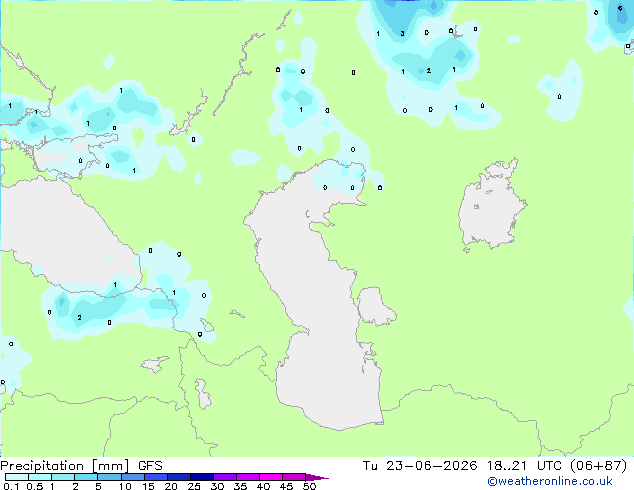Click the 30–35 mm purple legend swatch
Screen dimensions: 634x490
(x=225, y=477)
